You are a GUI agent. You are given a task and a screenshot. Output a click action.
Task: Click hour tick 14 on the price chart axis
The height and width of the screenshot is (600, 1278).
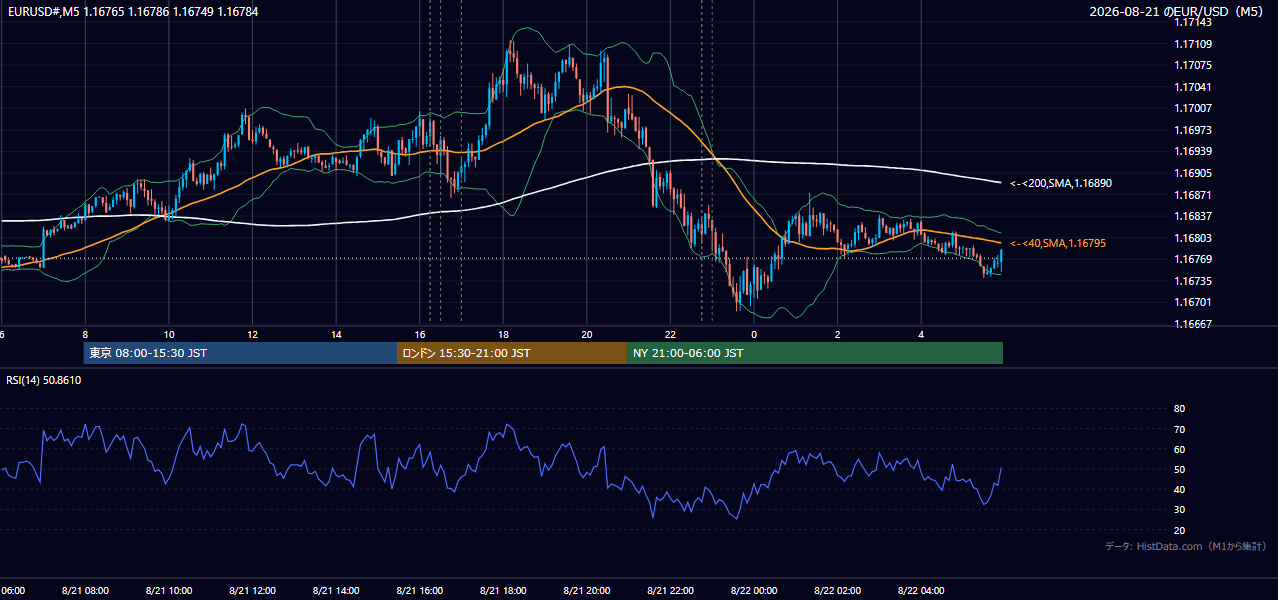coord(336,334)
